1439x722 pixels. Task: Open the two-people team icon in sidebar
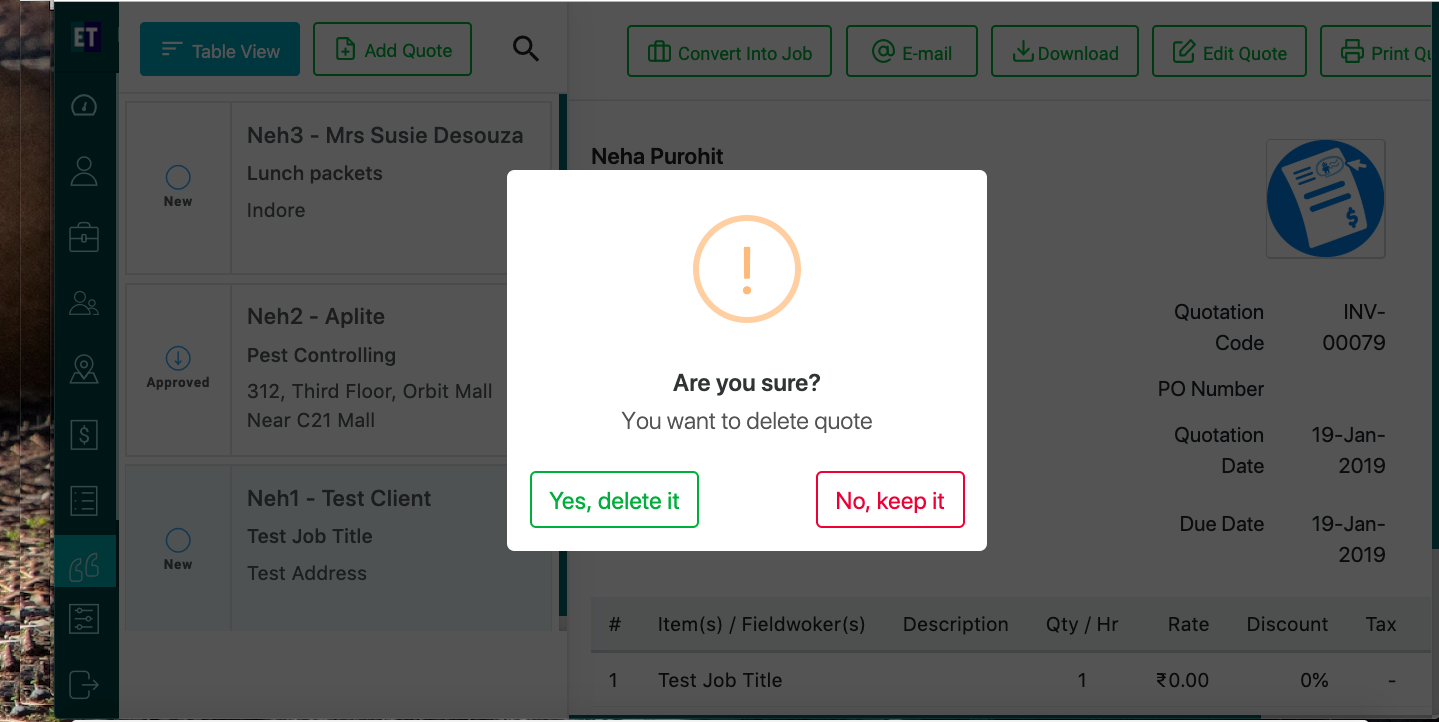pos(84,303)
